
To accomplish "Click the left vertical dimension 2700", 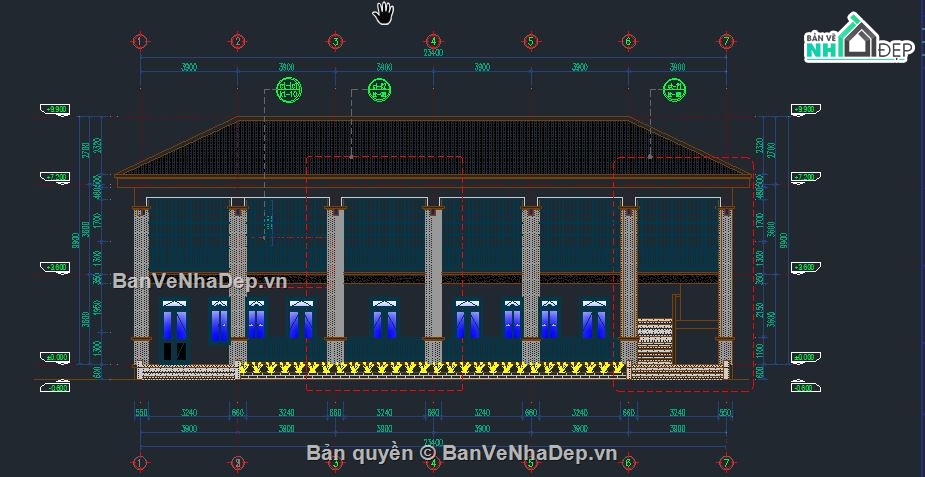I will (86, 150).
